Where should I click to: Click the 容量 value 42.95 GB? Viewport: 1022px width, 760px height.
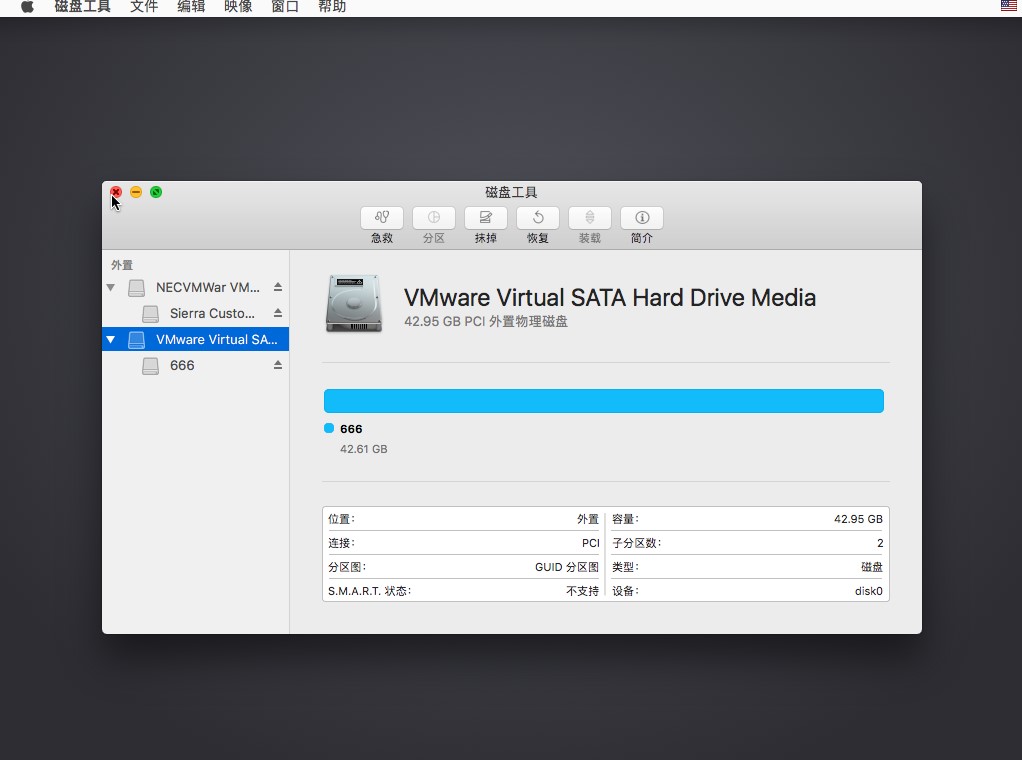tap(858, 519)
